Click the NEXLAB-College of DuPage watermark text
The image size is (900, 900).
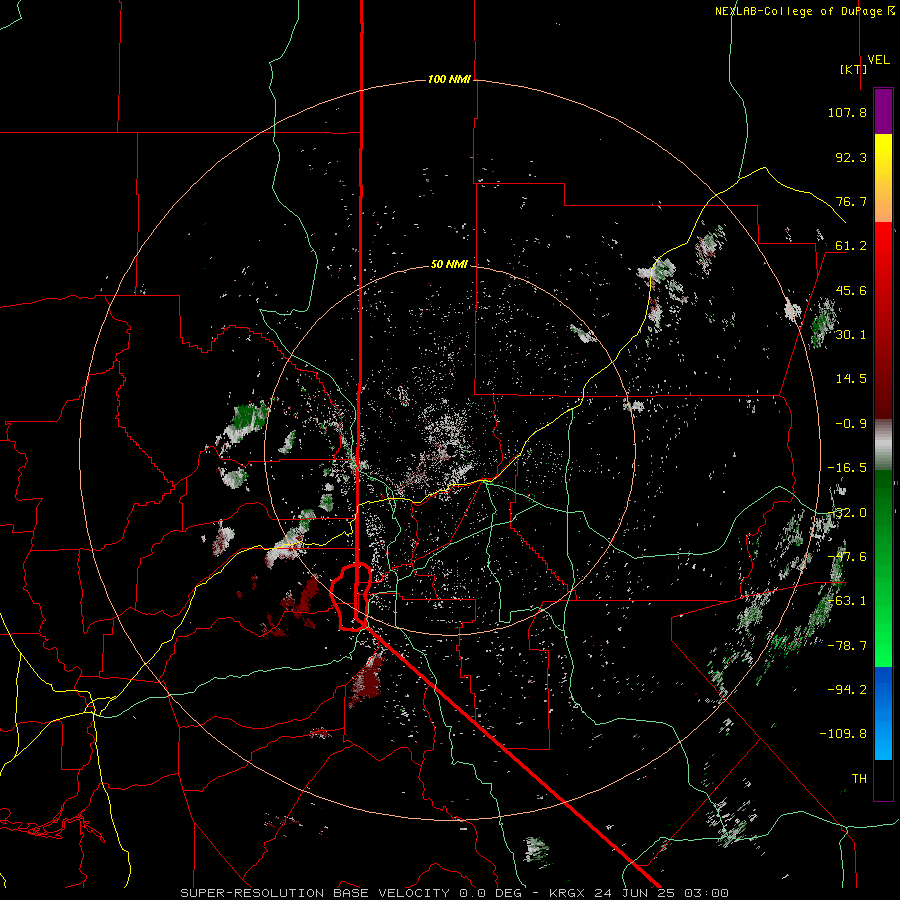click(x=805, y=11)
